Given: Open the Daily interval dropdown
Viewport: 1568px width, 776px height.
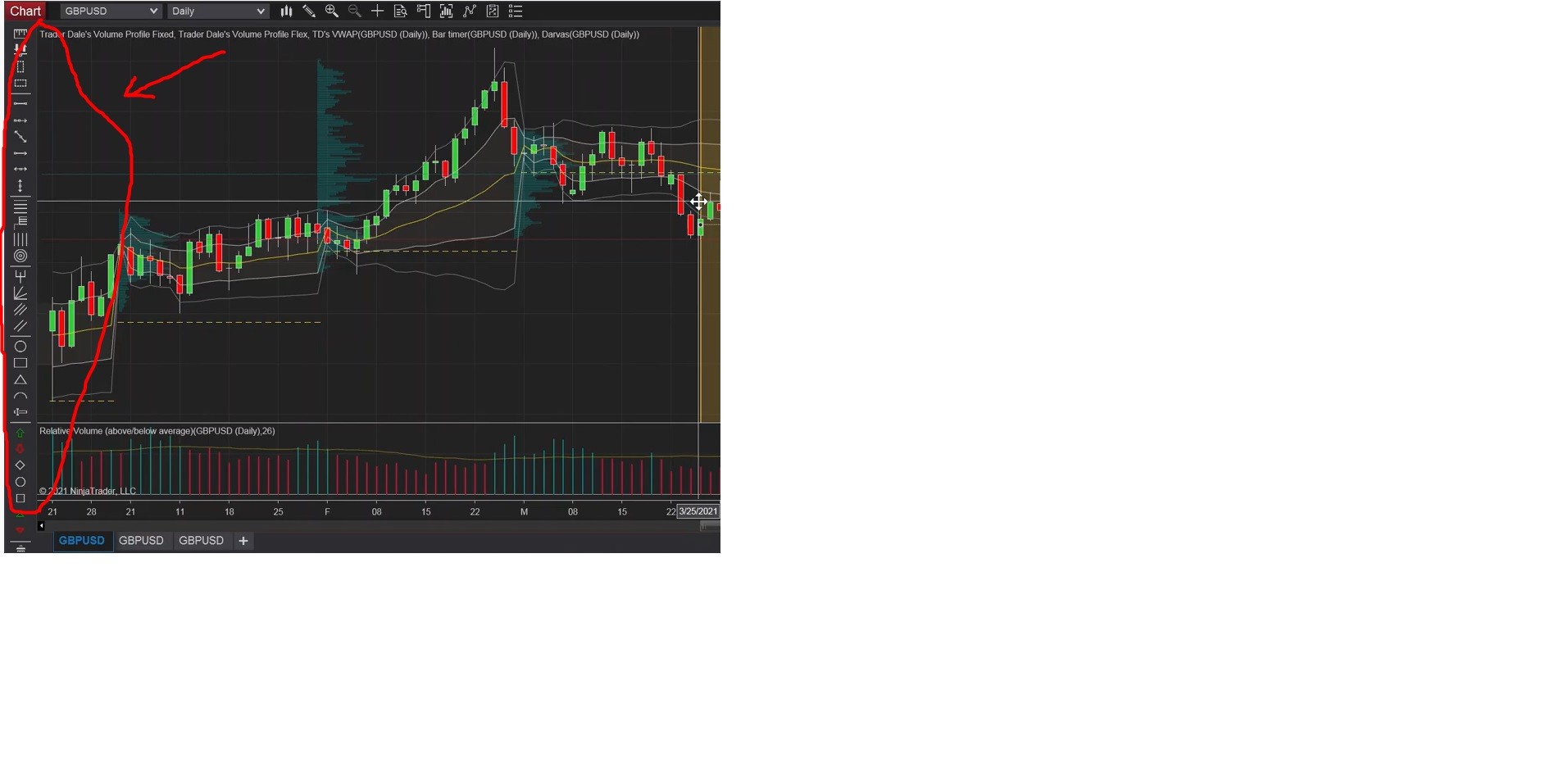Looking at the screenshot, I should pyautogui.click(x=218, y=11).
